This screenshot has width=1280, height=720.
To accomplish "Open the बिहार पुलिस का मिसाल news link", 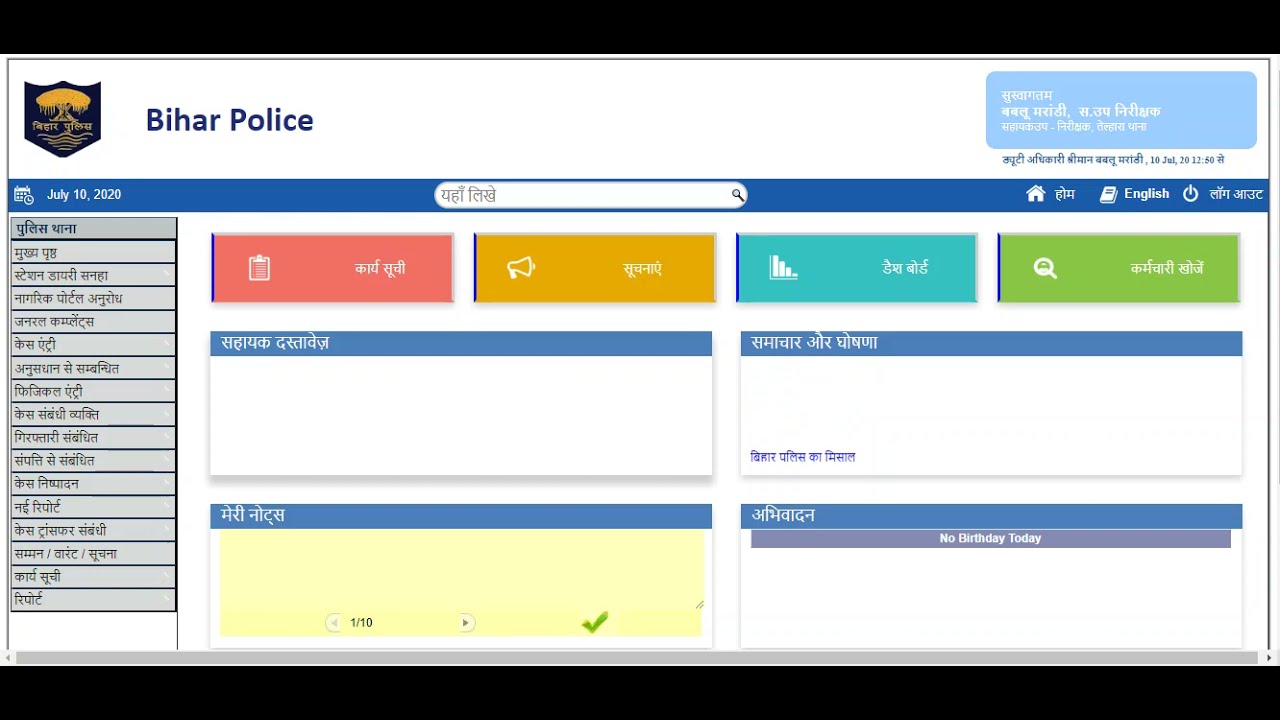I will click(803, 457).
